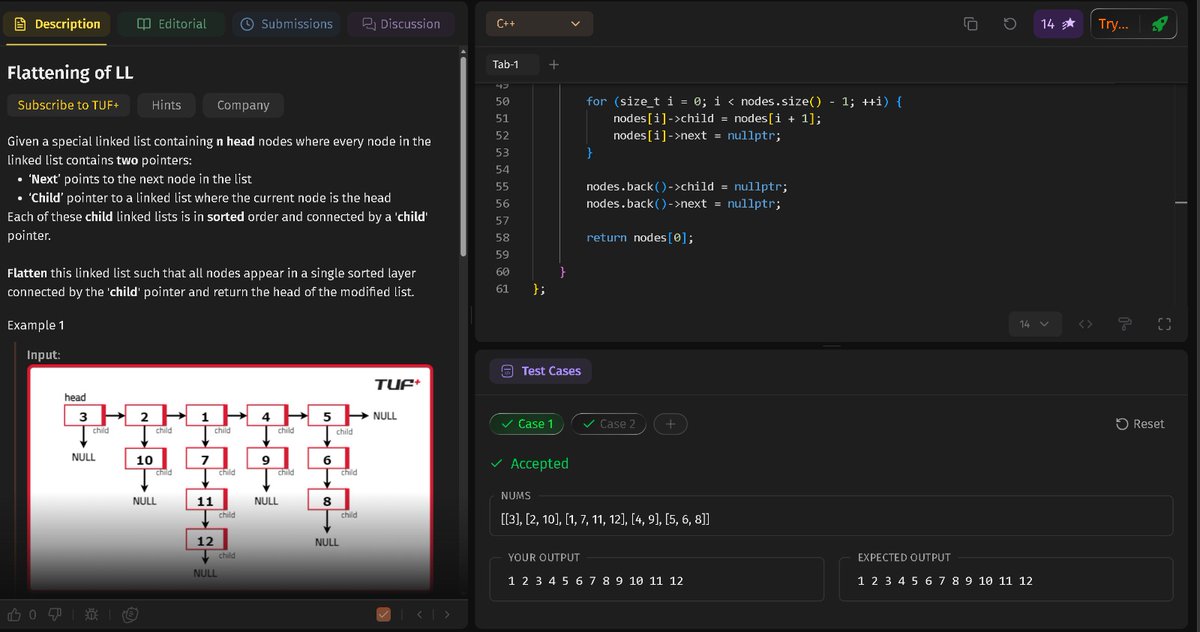1200x632 pixels.
Task: Click the paint roller theme icon
Action: pos(1125,324)
